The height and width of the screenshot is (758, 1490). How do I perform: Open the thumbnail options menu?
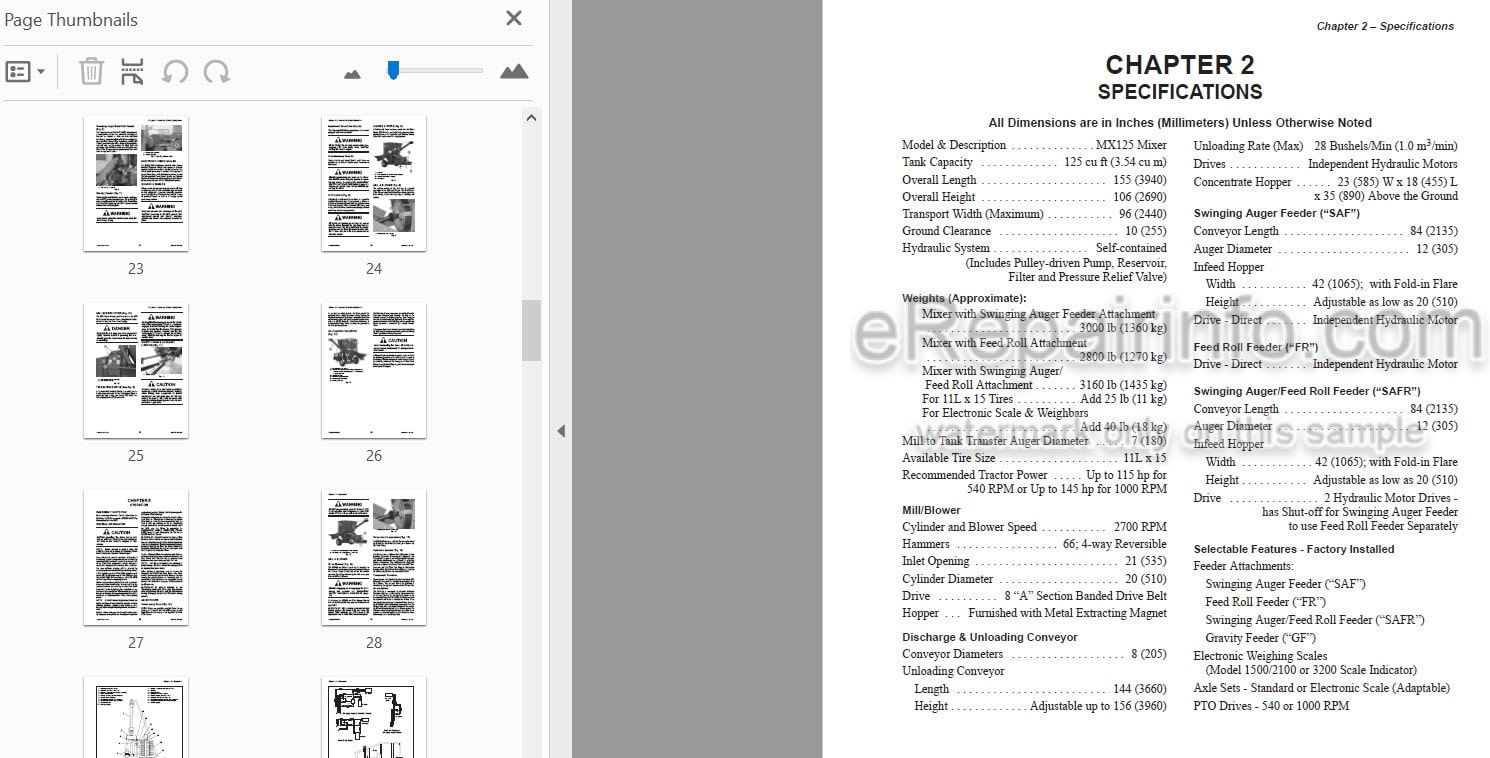(25, 72)
